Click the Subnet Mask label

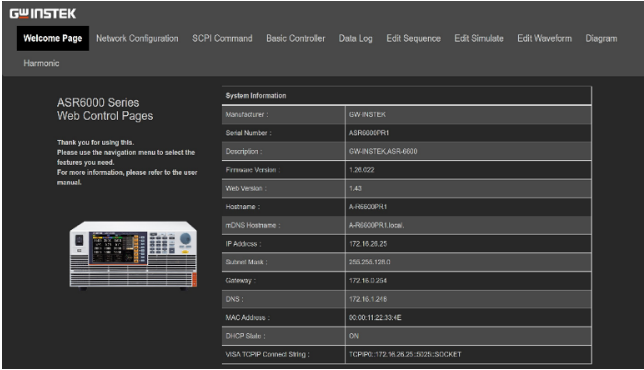(246, 262)
